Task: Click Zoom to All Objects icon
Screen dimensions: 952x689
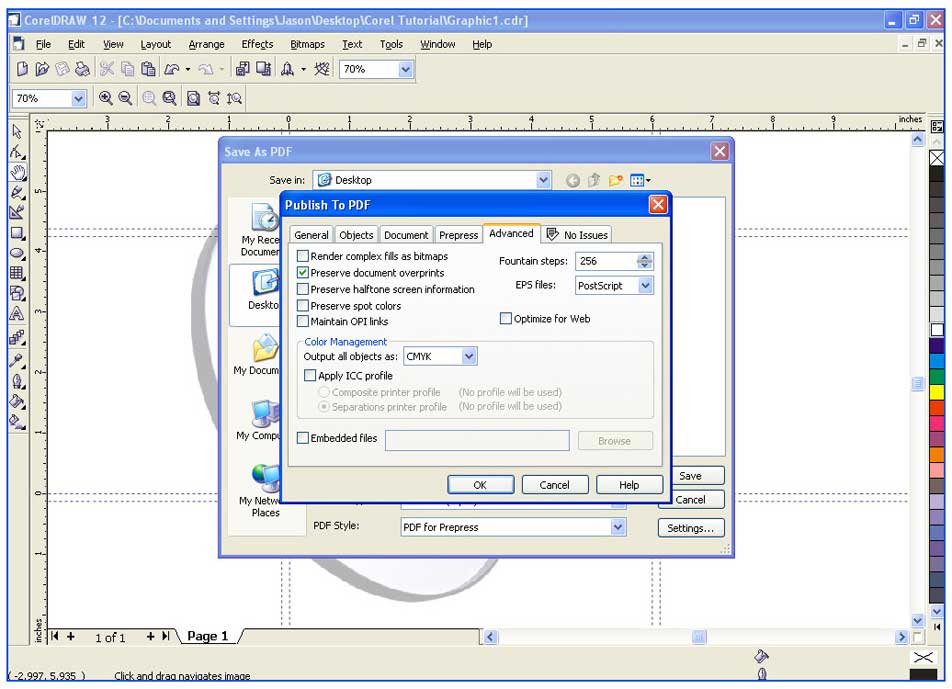Action: pos(169,98)
